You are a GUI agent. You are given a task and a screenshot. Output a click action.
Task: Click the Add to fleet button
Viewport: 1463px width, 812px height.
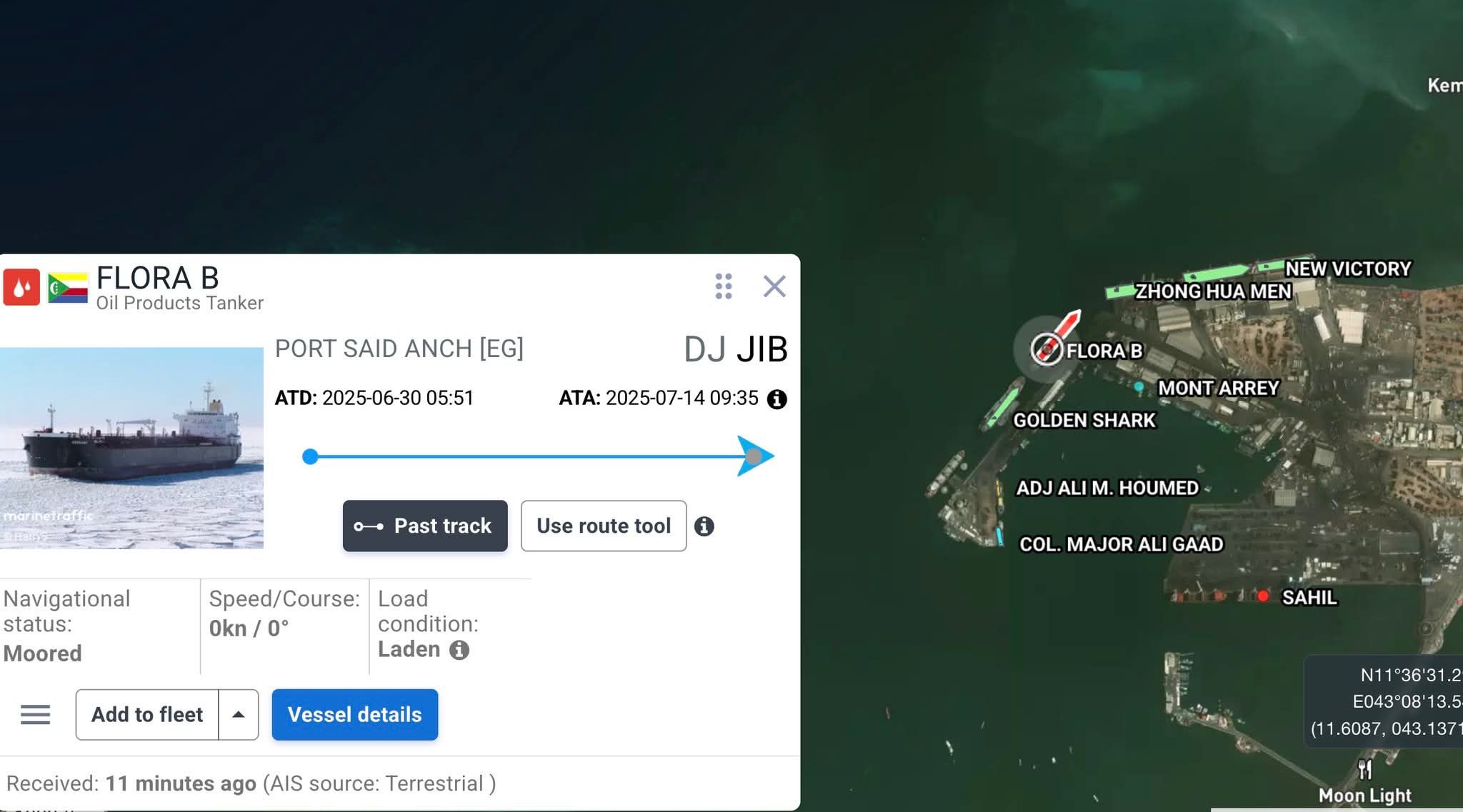(x=147, y=715)
